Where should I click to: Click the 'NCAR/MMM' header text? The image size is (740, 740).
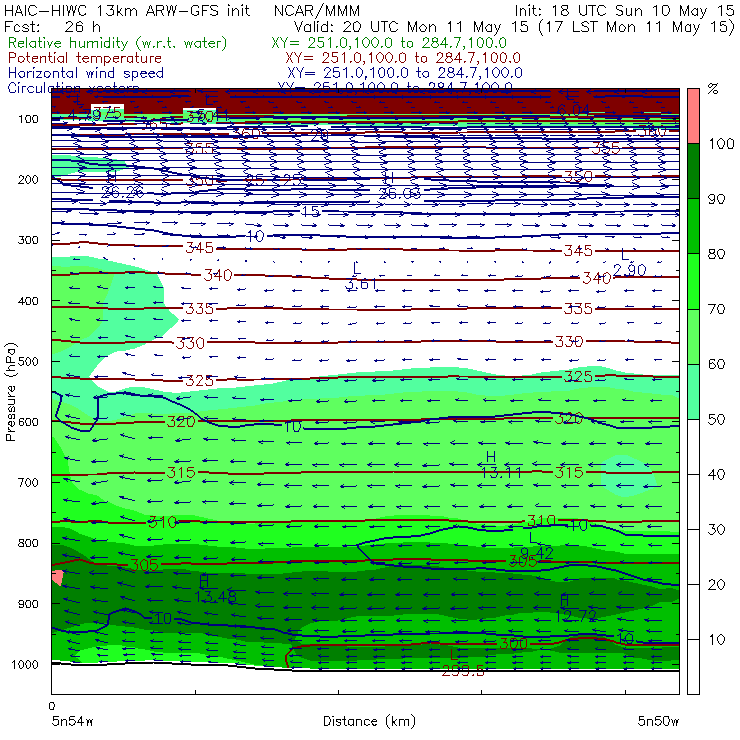317,11
